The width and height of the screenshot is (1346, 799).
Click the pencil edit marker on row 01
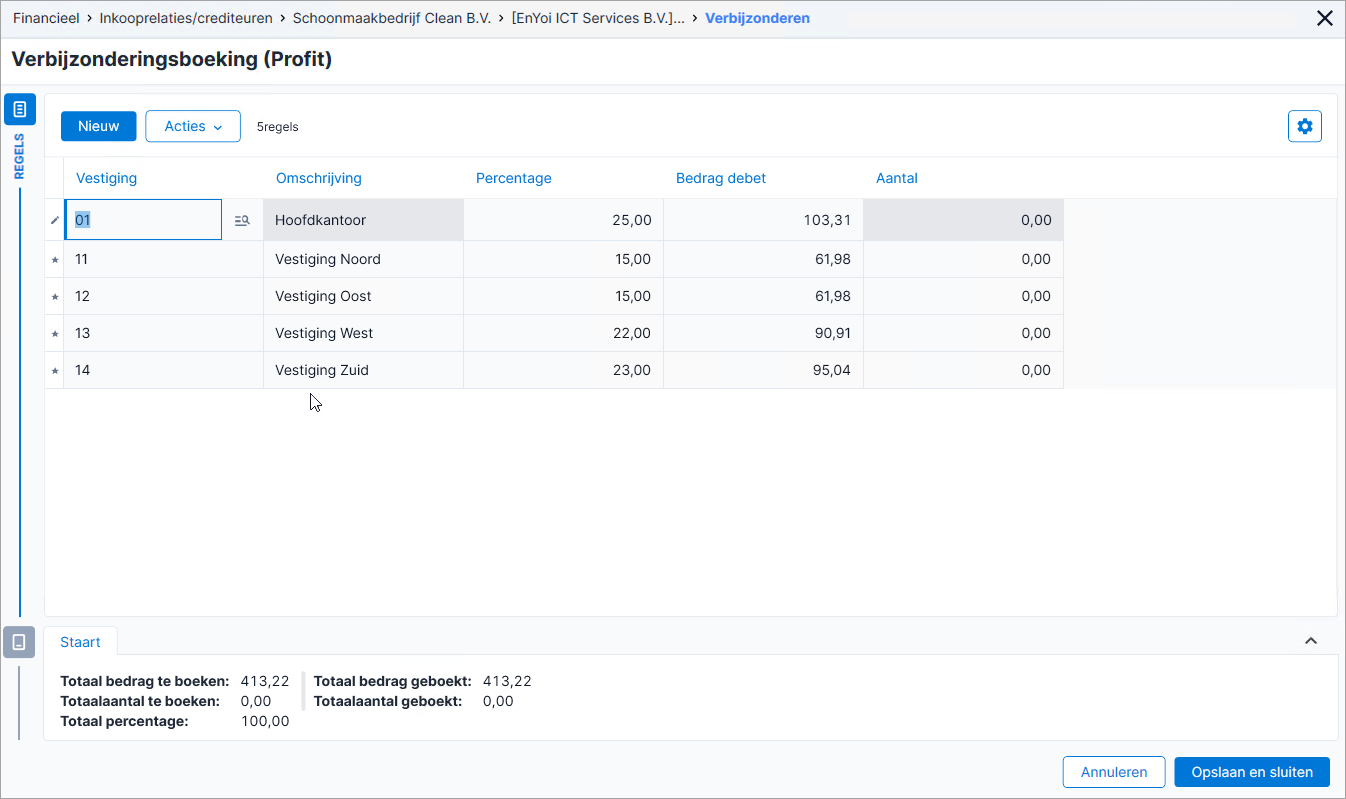coord(54,220)
